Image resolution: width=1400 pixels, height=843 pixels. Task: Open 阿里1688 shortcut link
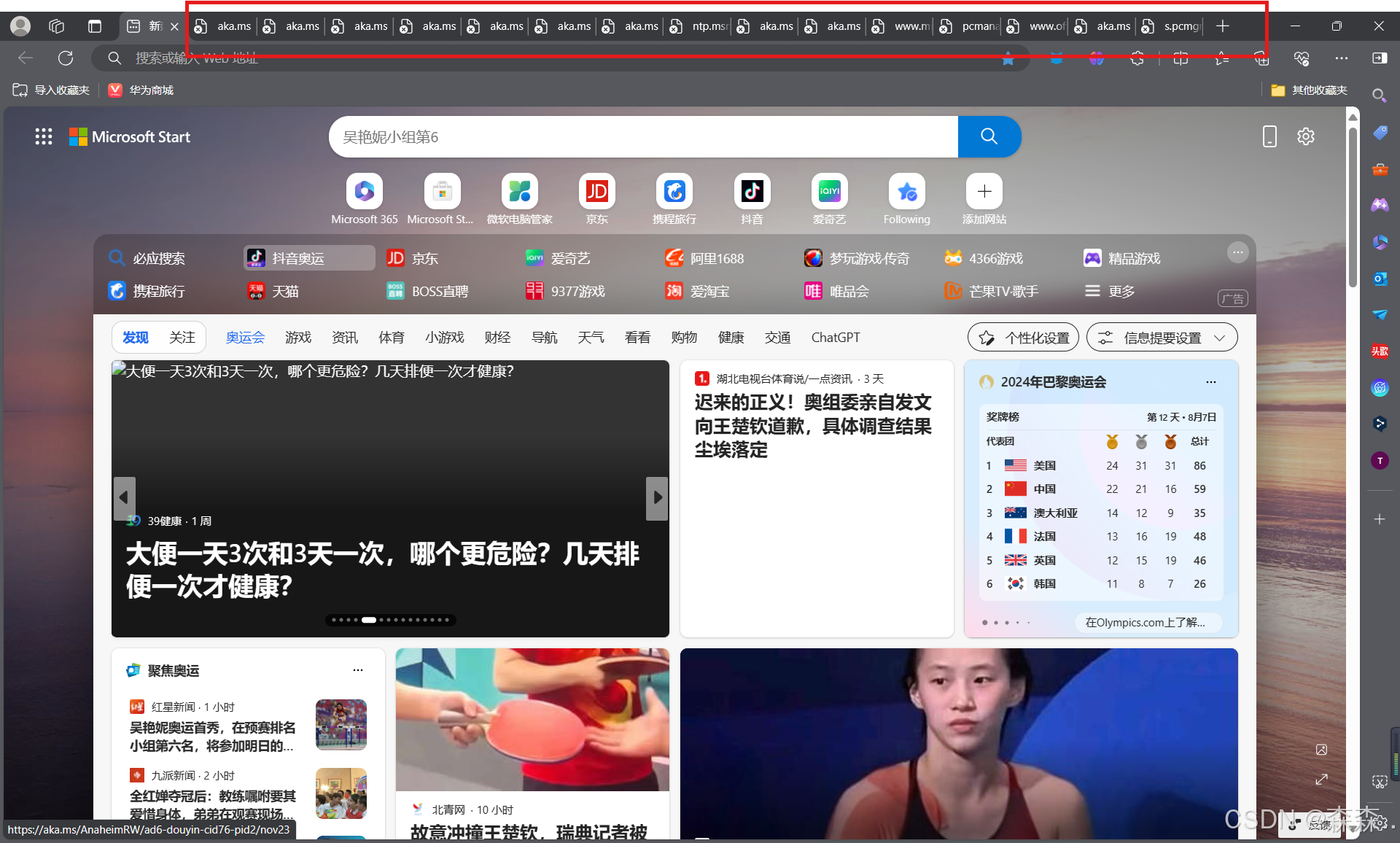(704, 258)
